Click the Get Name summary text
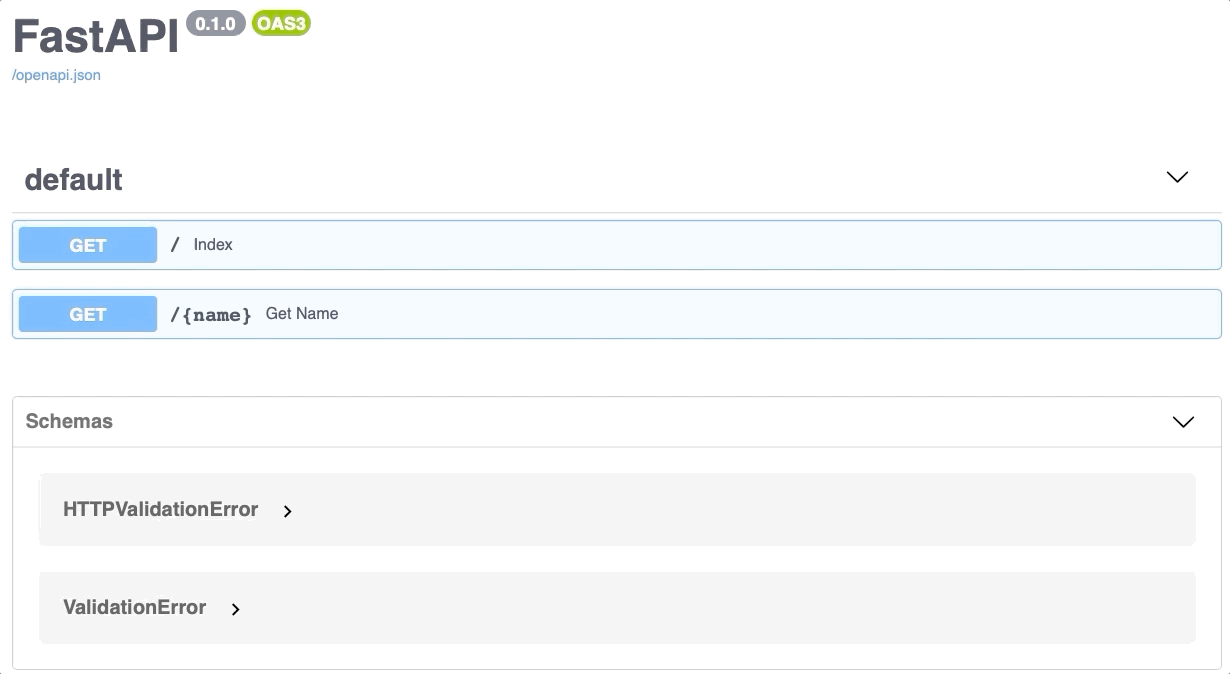The height and width of the screenshot is (674, 1230). click(302, 314)
